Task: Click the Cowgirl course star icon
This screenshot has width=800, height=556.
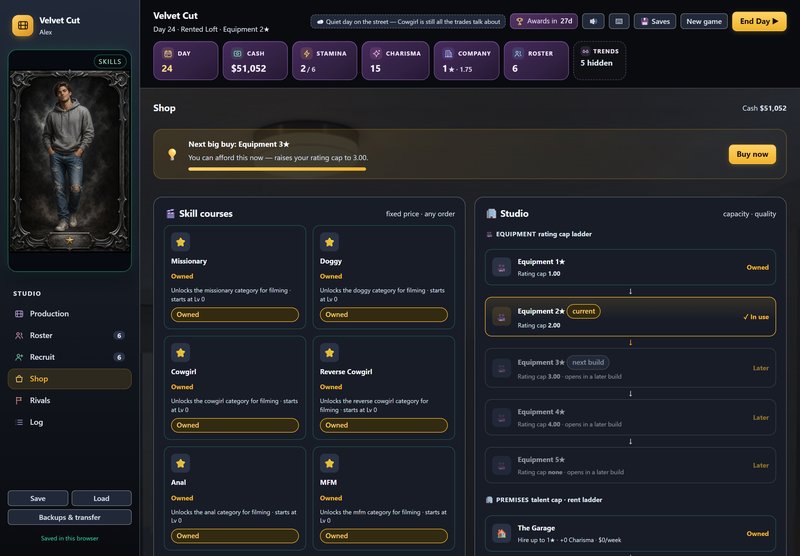Action: (181, 352)
